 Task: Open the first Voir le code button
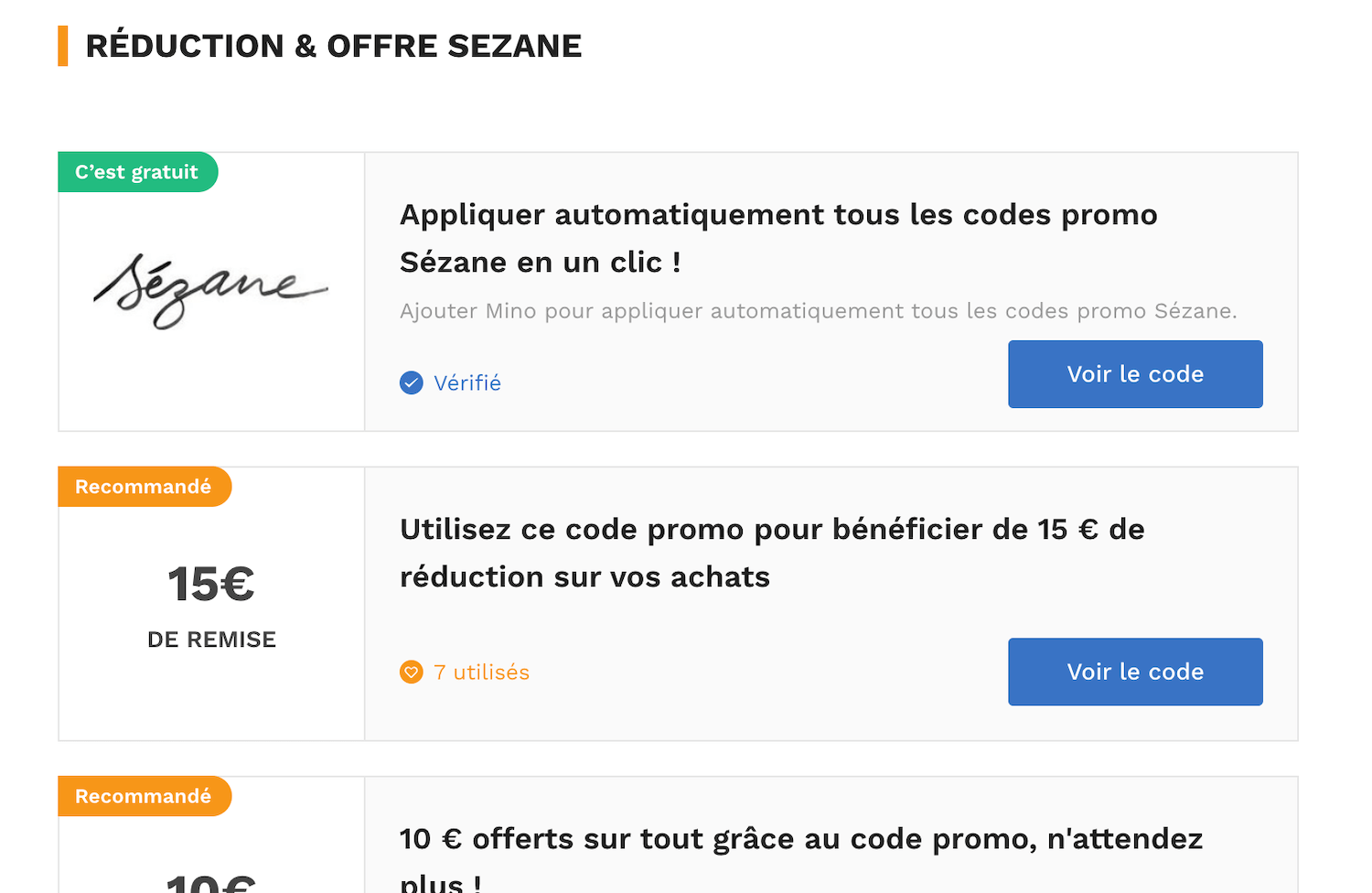tap(1135, 374)
